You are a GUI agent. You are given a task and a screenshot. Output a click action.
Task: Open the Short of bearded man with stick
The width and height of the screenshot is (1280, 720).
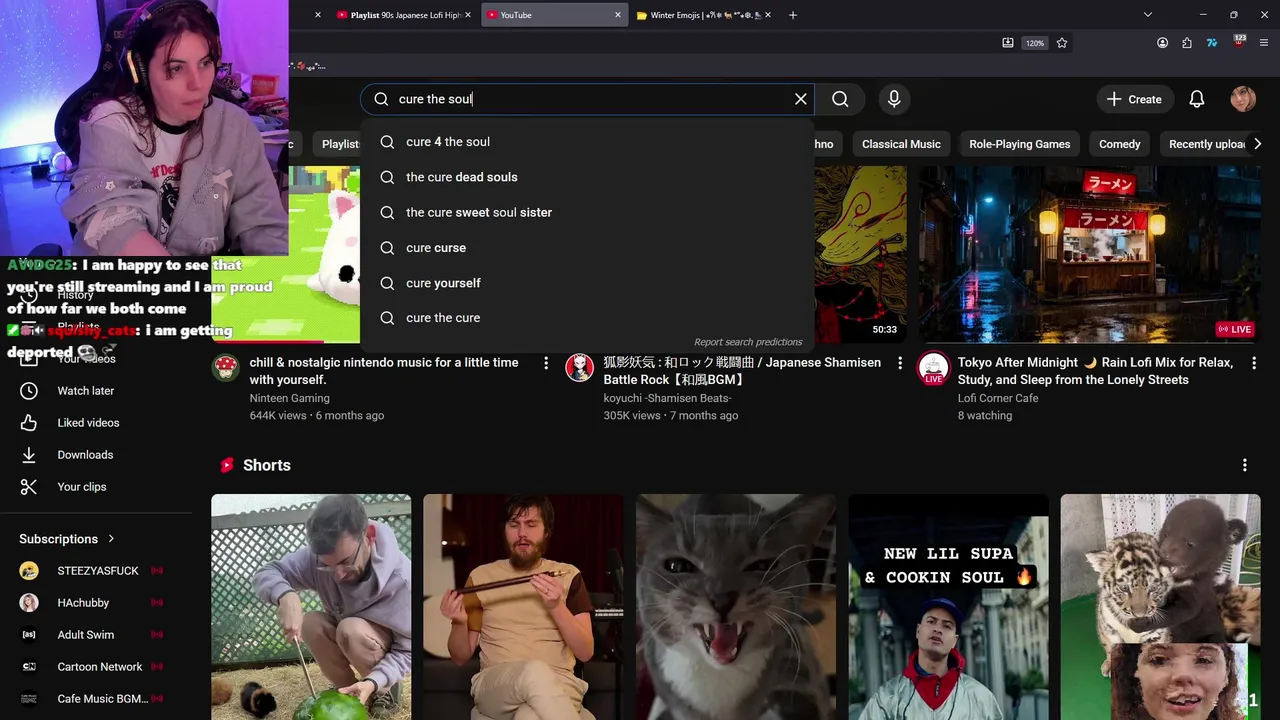tap(523, 607)
